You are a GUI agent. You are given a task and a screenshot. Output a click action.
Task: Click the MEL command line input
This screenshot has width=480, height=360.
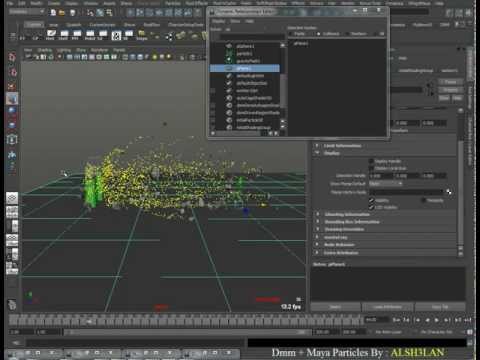(x=135, y=342)
